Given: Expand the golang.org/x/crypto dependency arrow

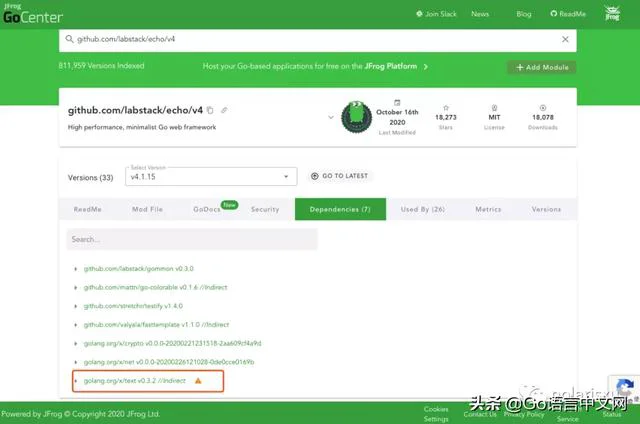Looking at the screenshot, I should (76, 344).
